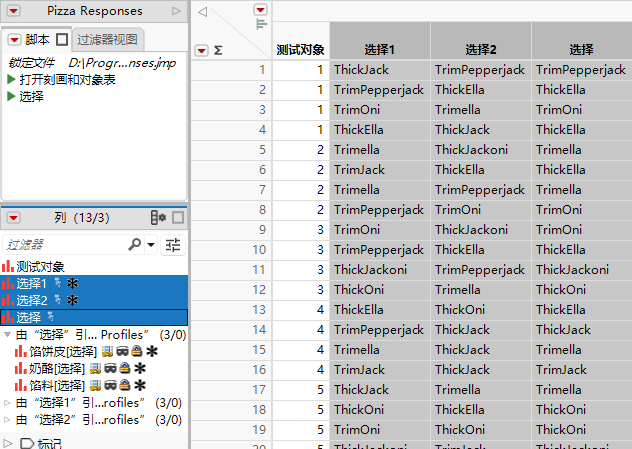Open the 脚本 red triangle menu
The image size is (632, 449).
[x=15, y=39]
